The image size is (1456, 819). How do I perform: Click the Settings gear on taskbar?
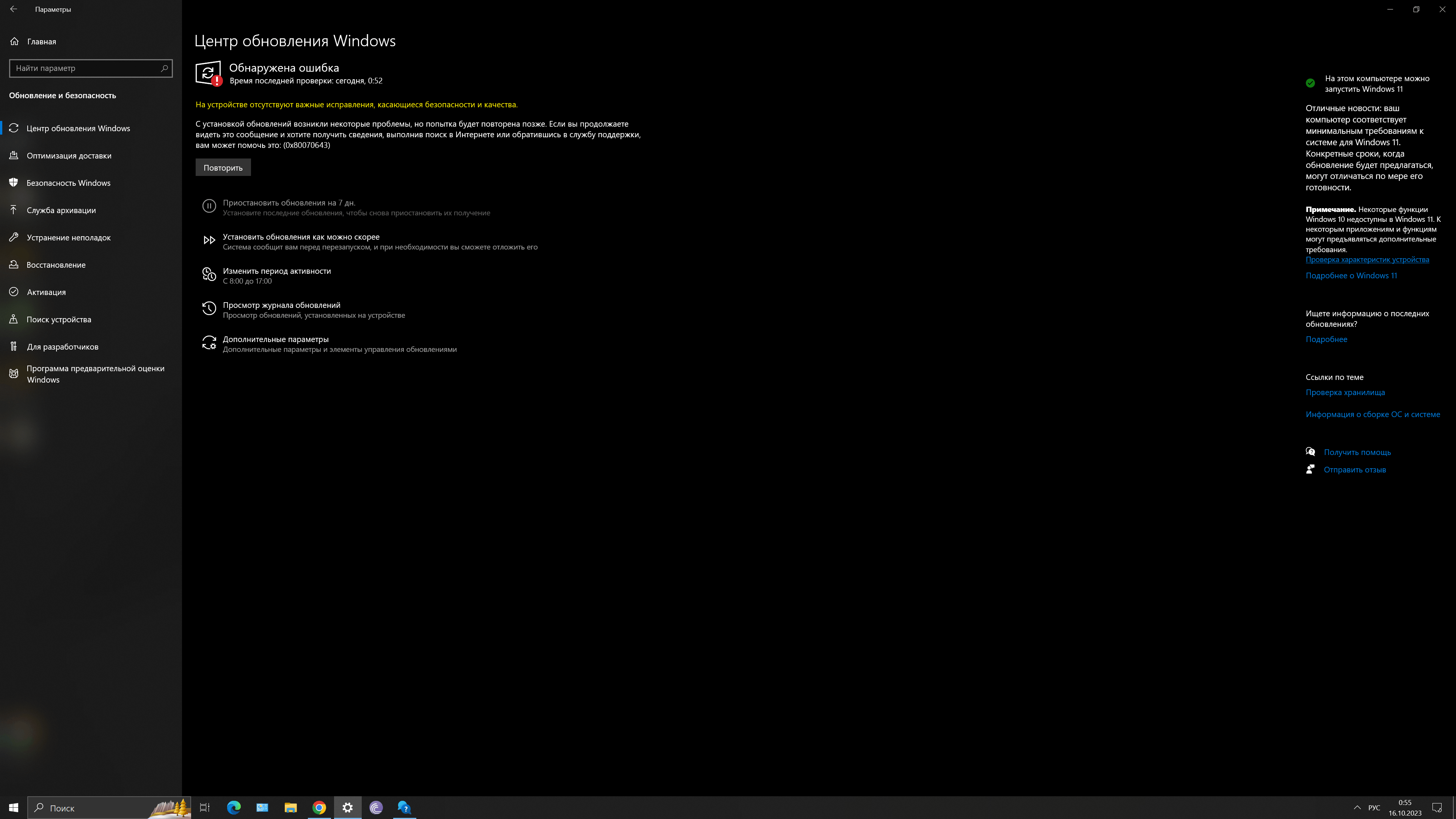click(x=348, y=808)
